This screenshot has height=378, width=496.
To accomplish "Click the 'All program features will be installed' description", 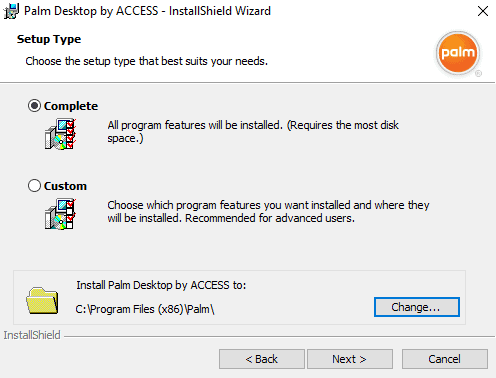I will point(253,132).
